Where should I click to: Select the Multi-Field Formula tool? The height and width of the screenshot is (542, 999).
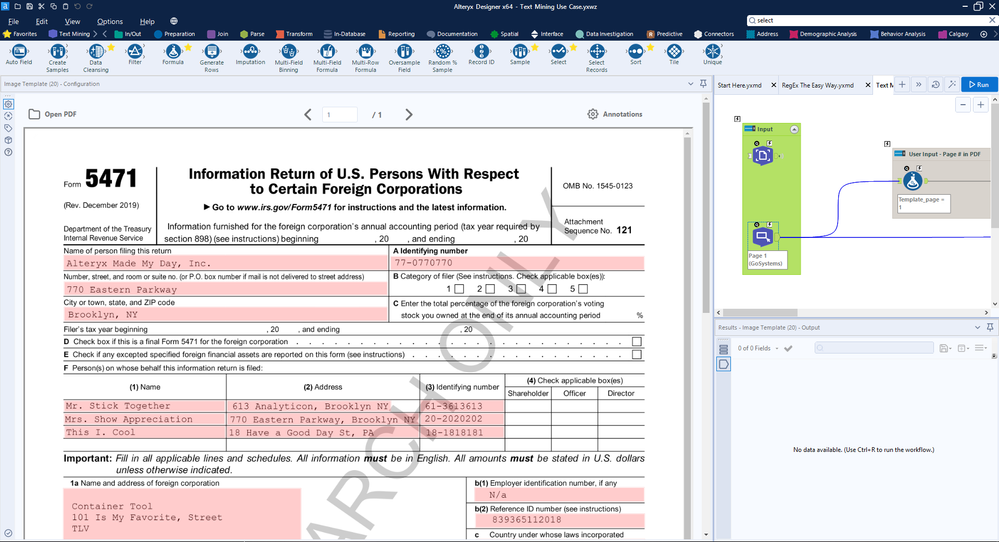[327, 58]
